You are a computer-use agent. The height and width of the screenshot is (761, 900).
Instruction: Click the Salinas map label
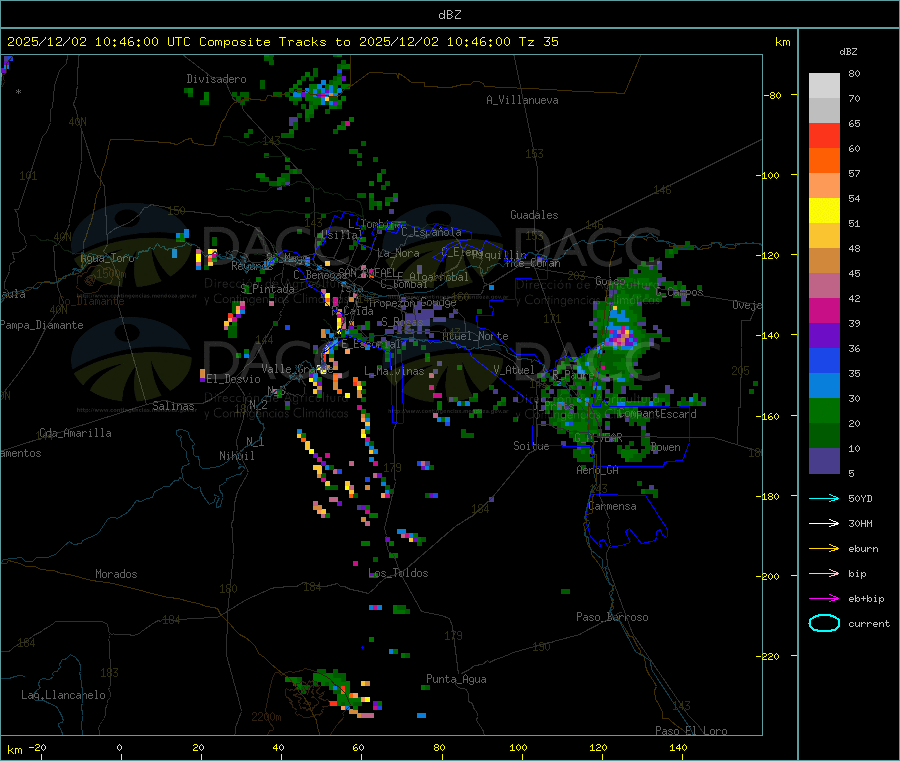[173, 406]
